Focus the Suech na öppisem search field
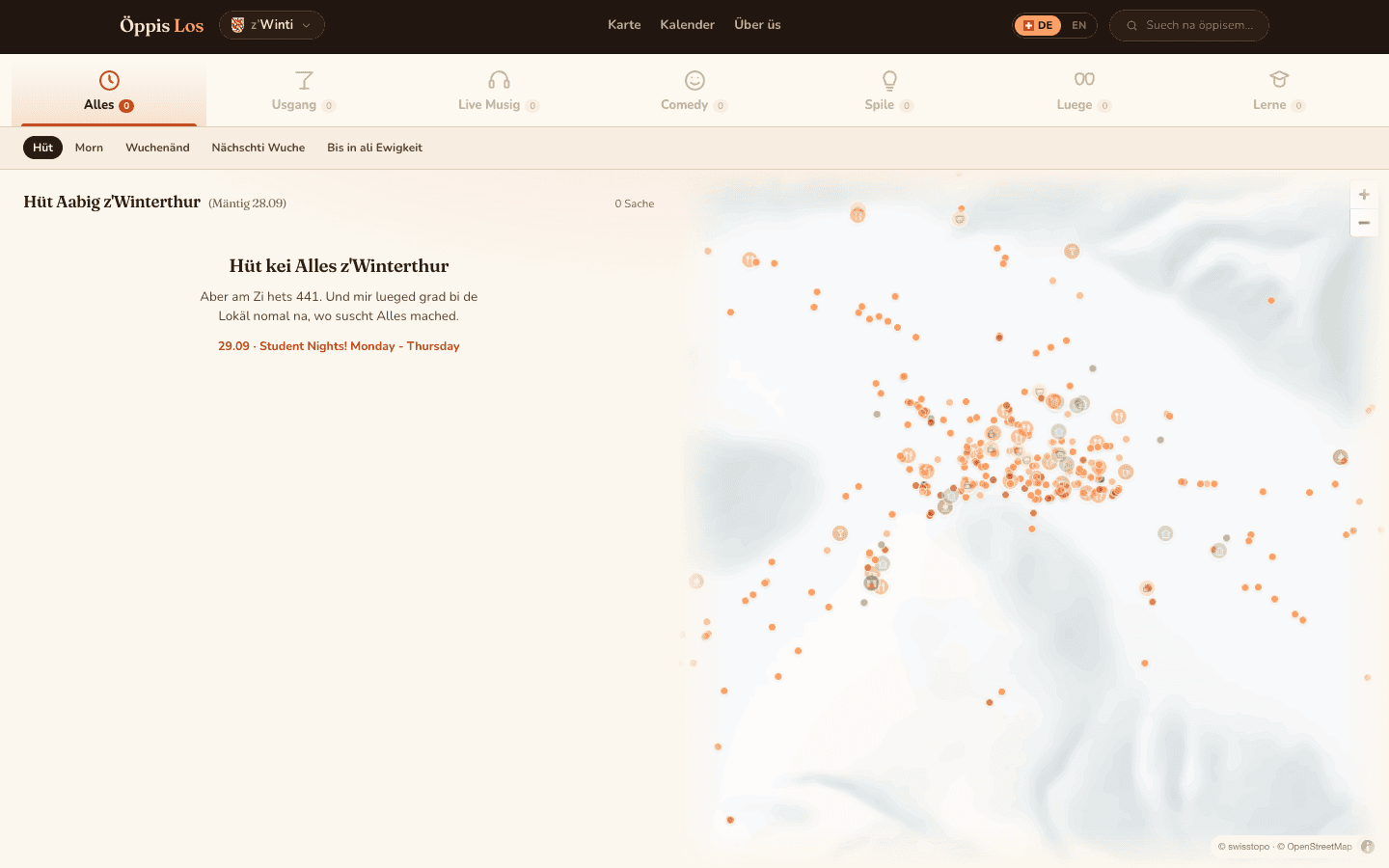The width and height of the screenshot is (1389, 868). (1189, 26)
